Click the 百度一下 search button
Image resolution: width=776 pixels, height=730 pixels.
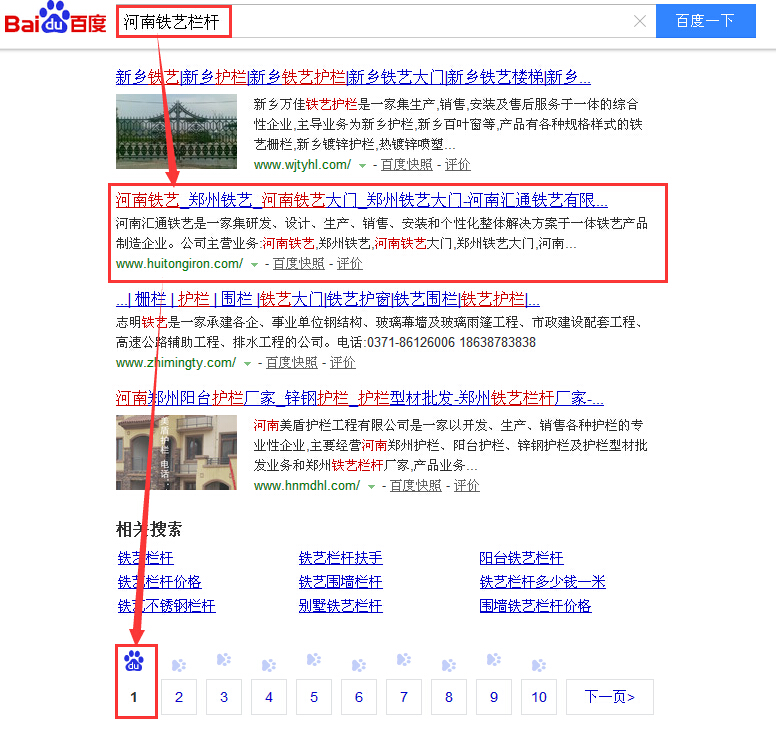click(705, 21)
